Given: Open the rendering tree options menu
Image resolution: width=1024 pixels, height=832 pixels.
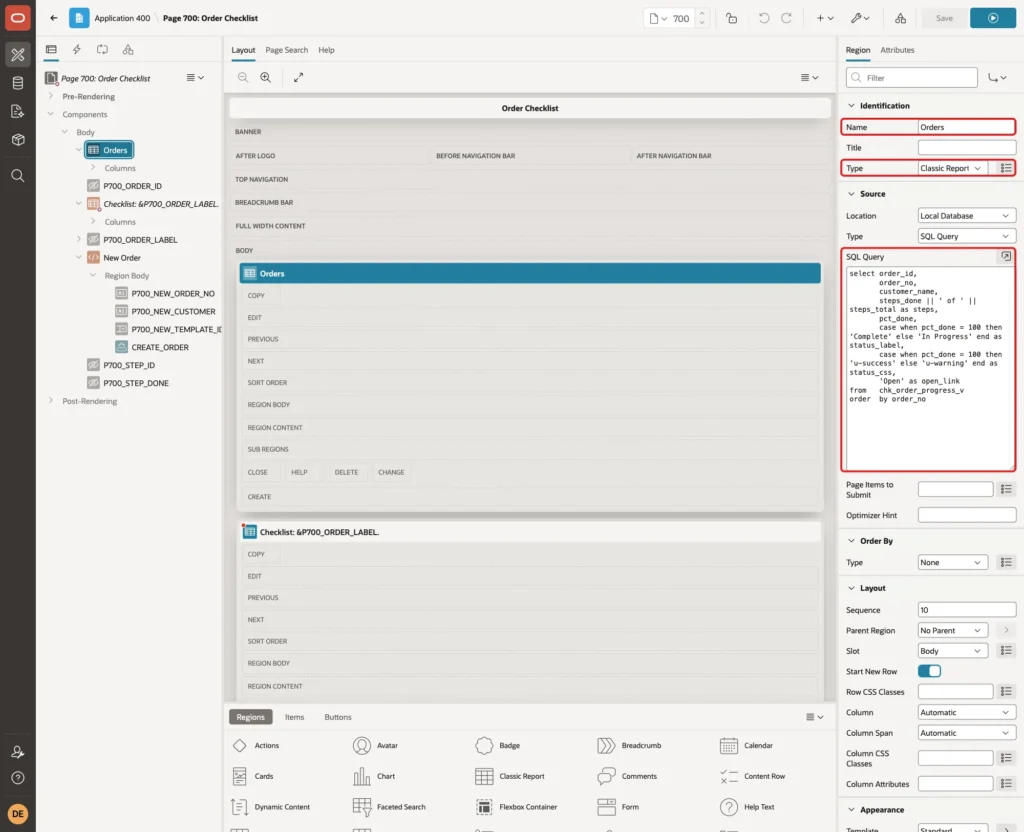Looking at the screenshot, I should click(195, 78).
